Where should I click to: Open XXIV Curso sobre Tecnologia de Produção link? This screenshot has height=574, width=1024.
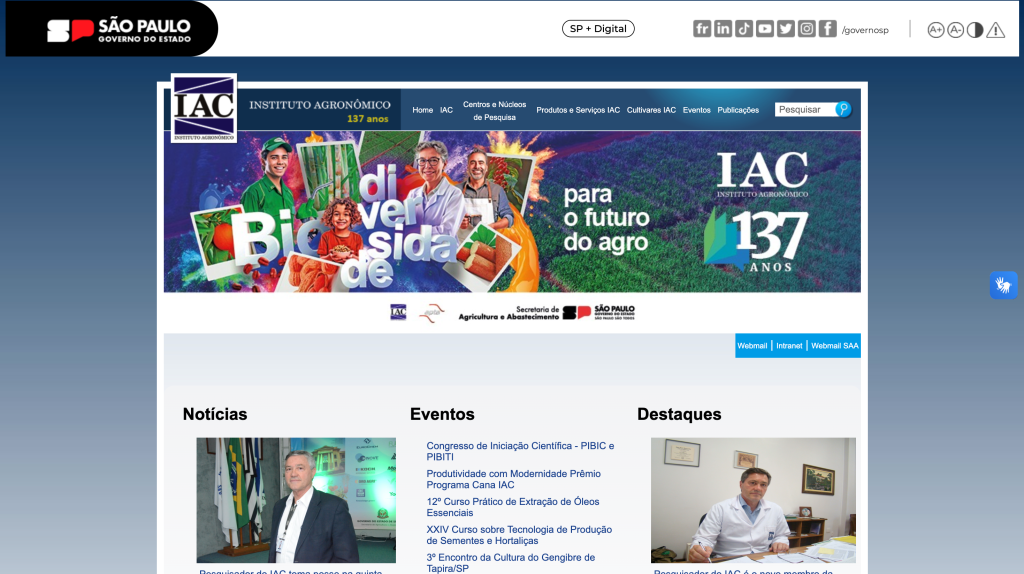tap(519, 535)
